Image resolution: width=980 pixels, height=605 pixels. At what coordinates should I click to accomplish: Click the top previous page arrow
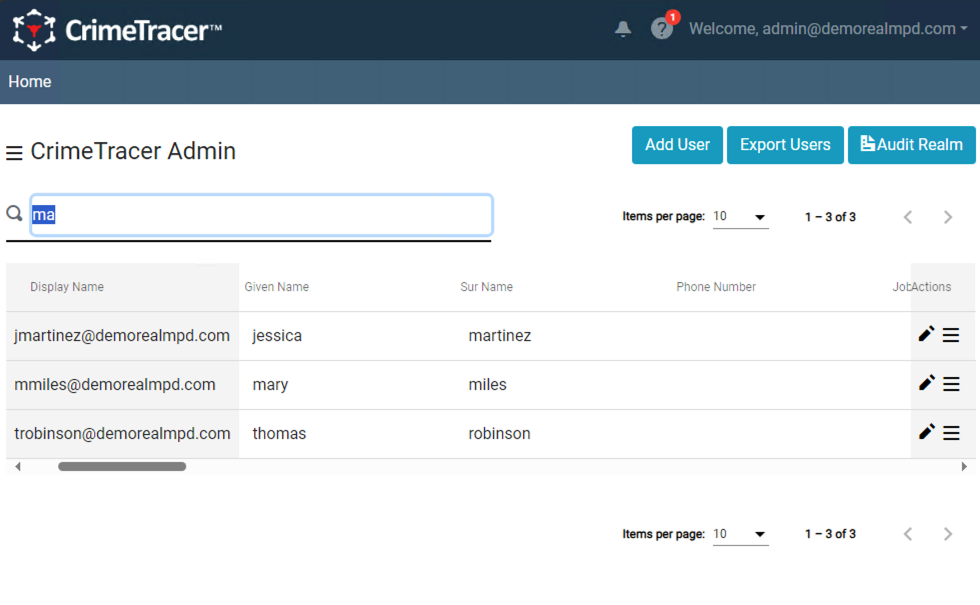point(908,217)
